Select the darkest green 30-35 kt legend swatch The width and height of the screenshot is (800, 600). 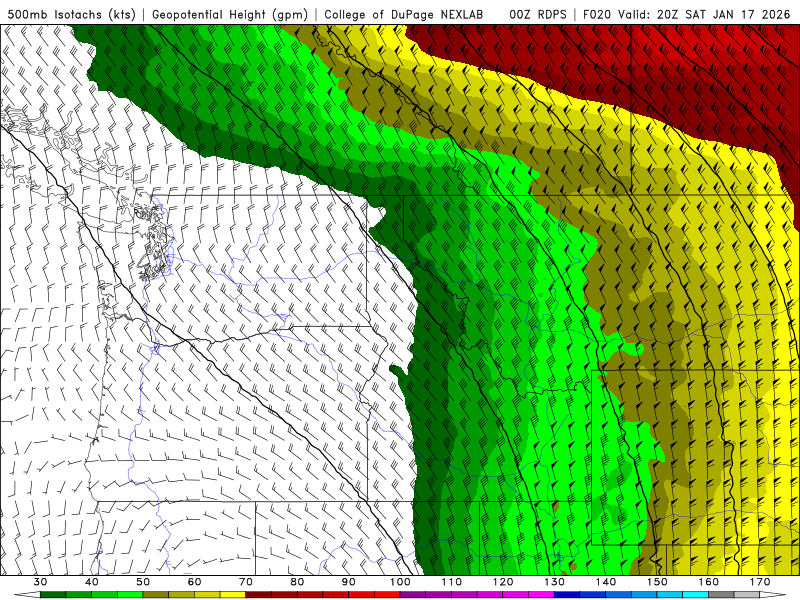click(53, 595)
